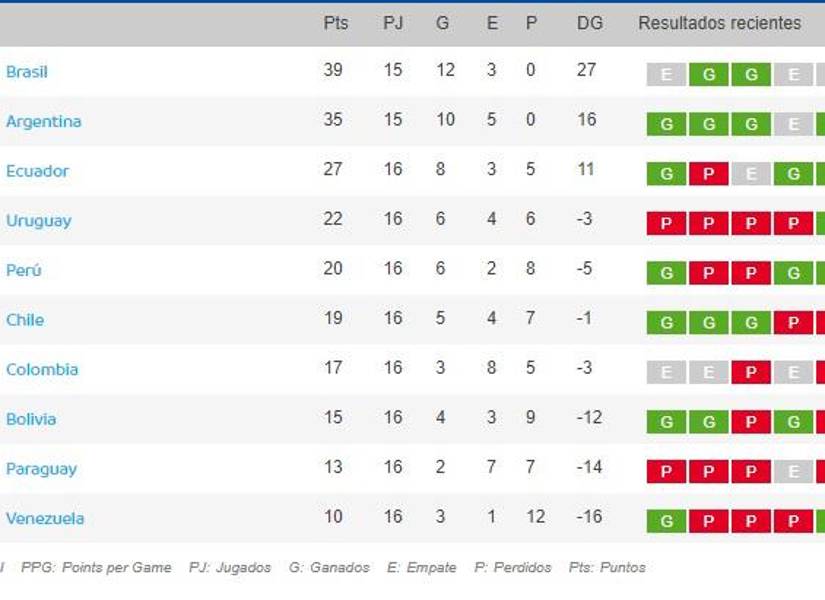Screen dimensions: 825x600
Task: Click Chile's red P result badge
Action: pyautogui.click(x=793, y=323)
